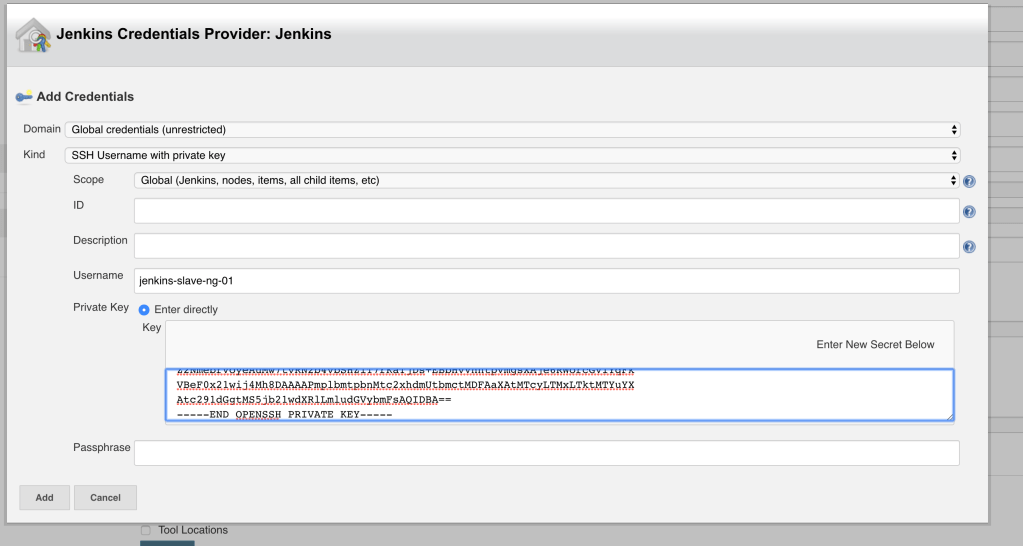Click the Description input field

547,246
